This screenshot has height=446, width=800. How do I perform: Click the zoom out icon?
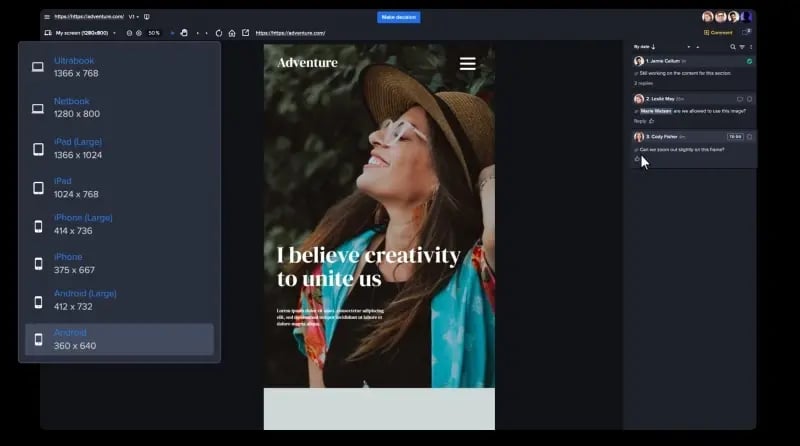point(129,33)
